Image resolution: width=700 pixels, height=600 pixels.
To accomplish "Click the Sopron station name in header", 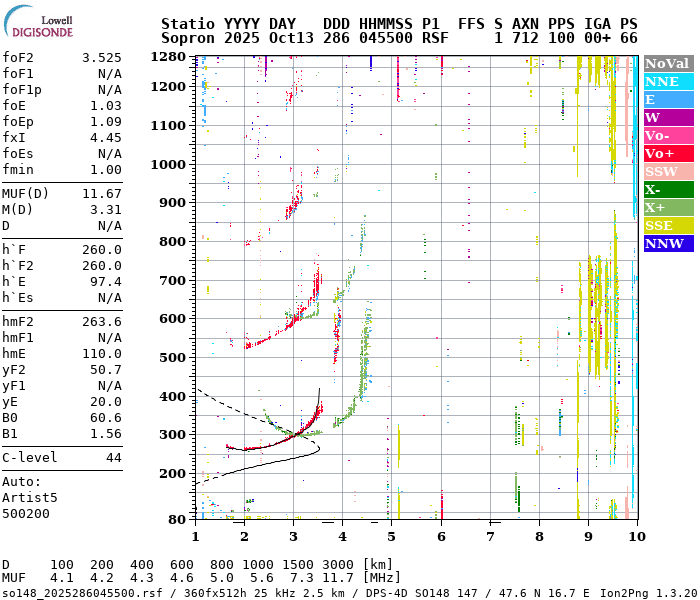I will click(185, 38).
